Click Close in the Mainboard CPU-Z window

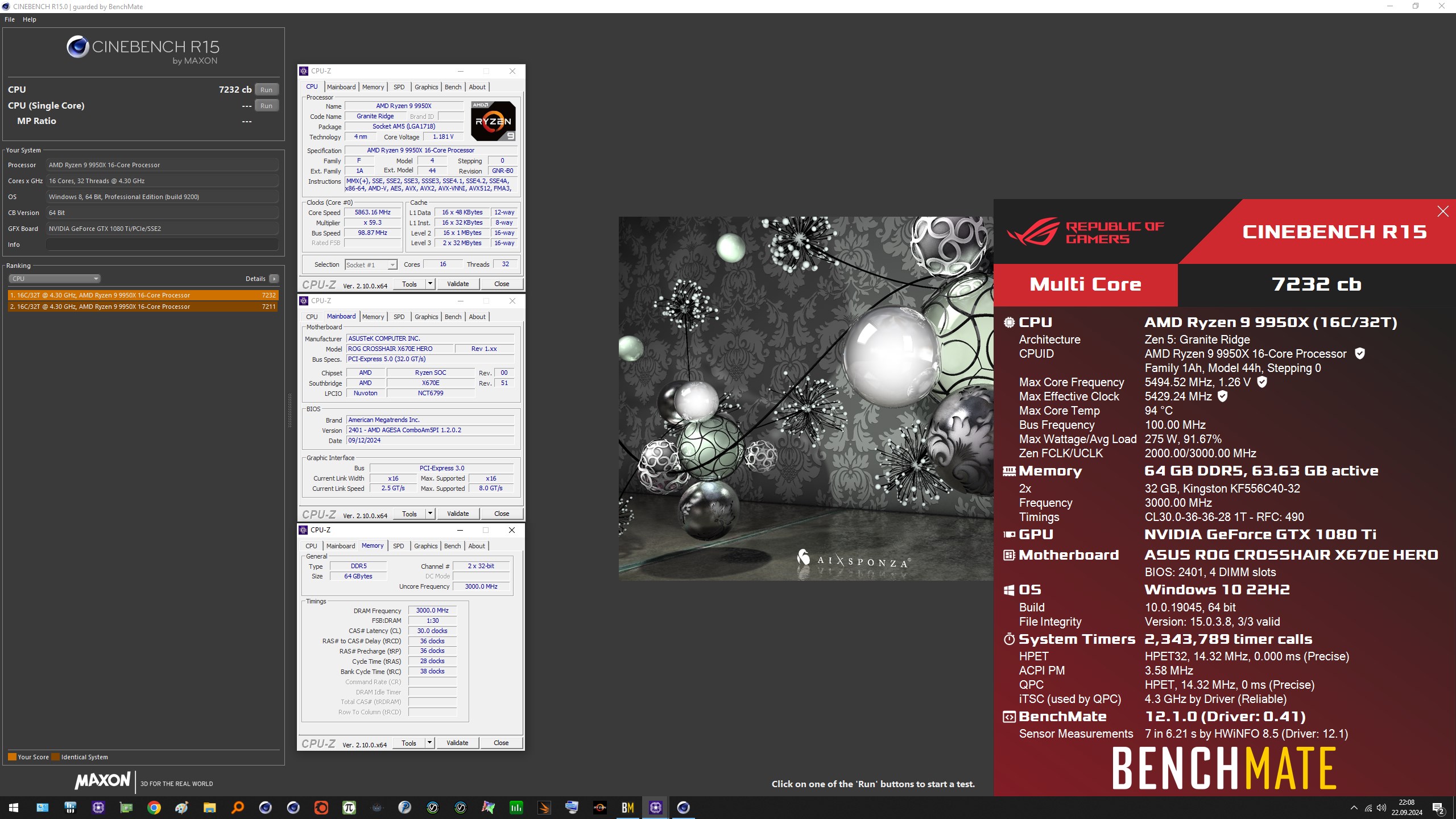pos(502,514)
